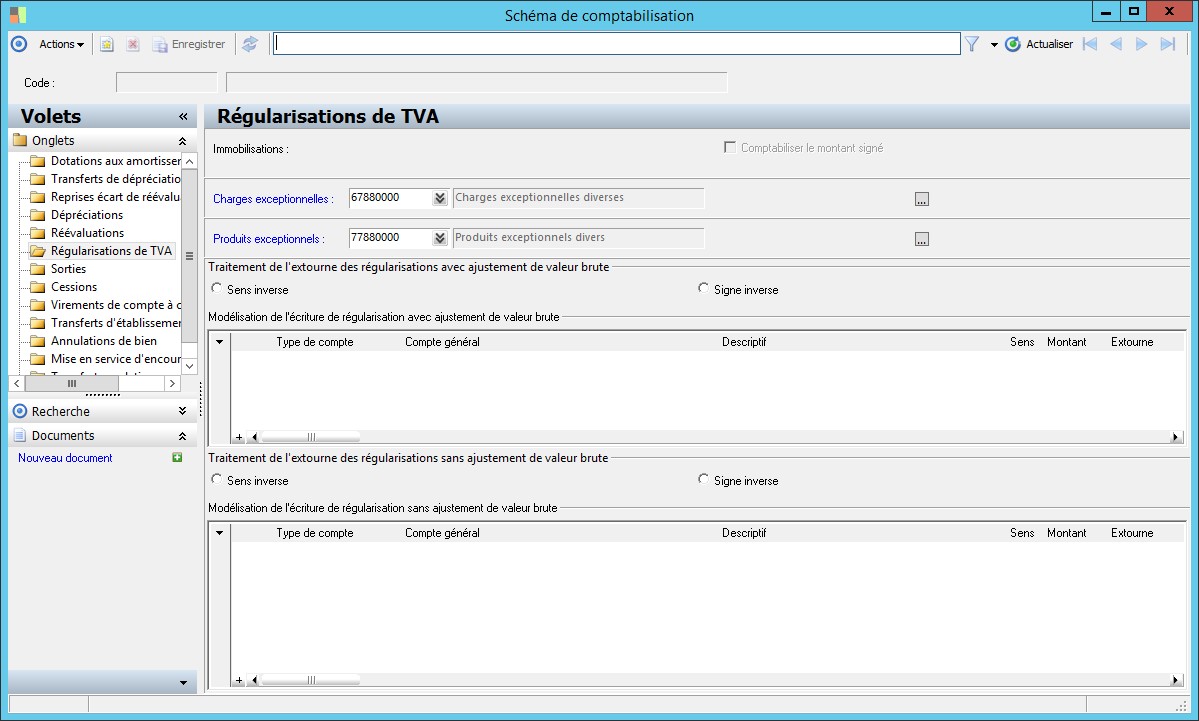Screen dimensions: 1199x721
Task: Open the Sorties folder
Action: pos(59,269)
